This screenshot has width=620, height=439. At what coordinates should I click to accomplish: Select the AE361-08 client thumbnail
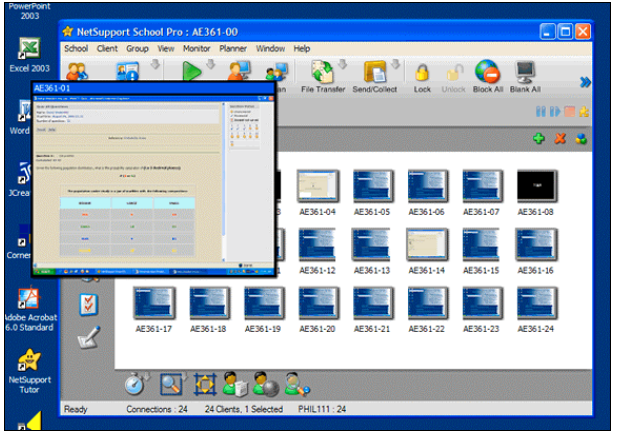tap(535, 186)
